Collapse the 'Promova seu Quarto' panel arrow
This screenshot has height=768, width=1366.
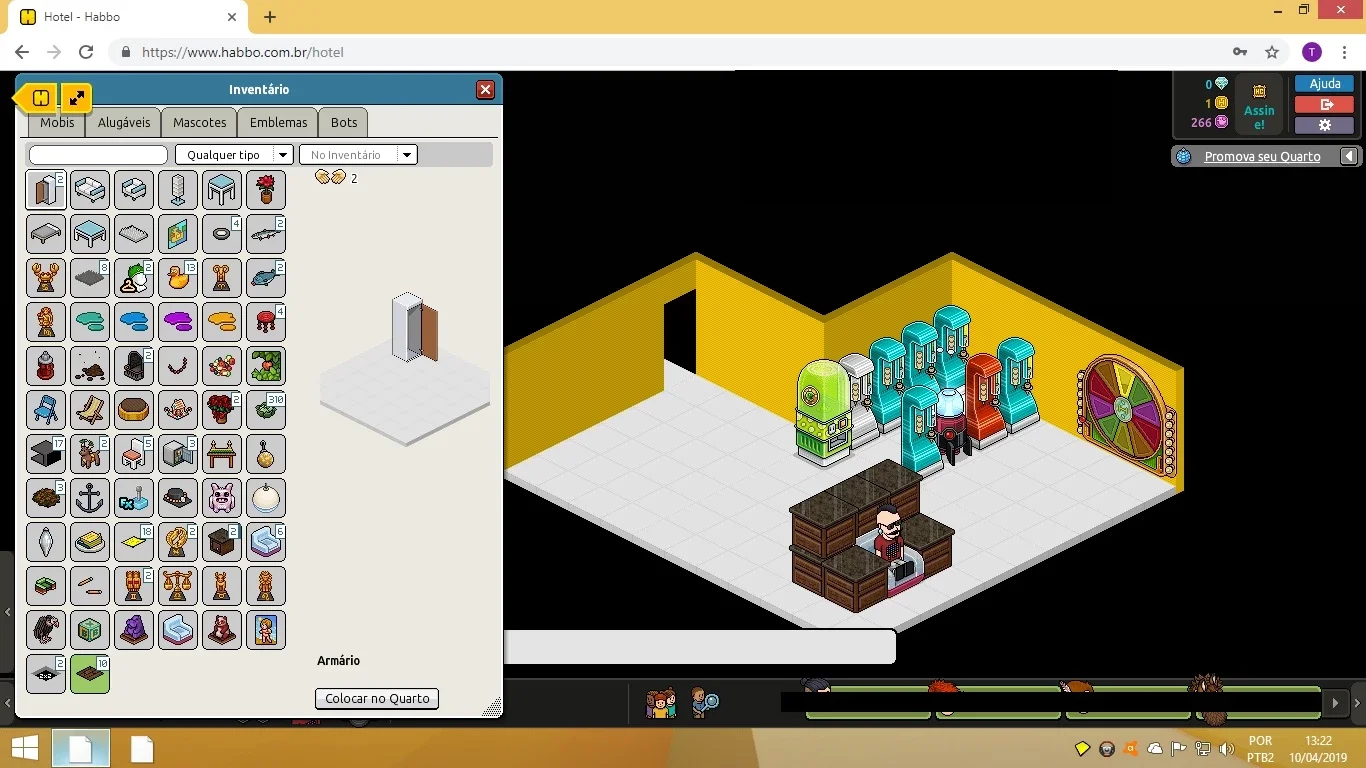pyautogui.click(x=1349, y=156)
